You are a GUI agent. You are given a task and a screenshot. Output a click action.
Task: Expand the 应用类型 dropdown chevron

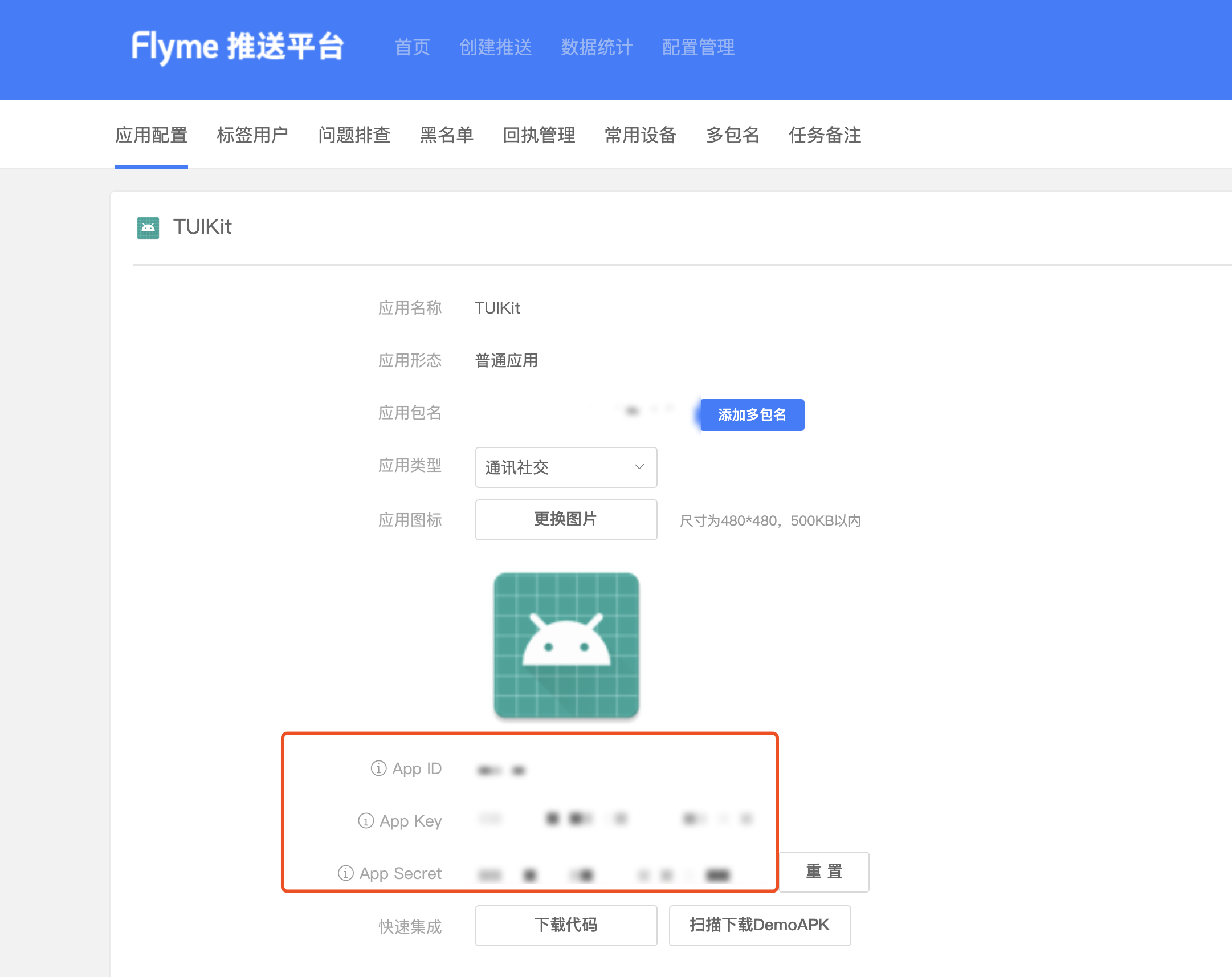pos(639,467)
